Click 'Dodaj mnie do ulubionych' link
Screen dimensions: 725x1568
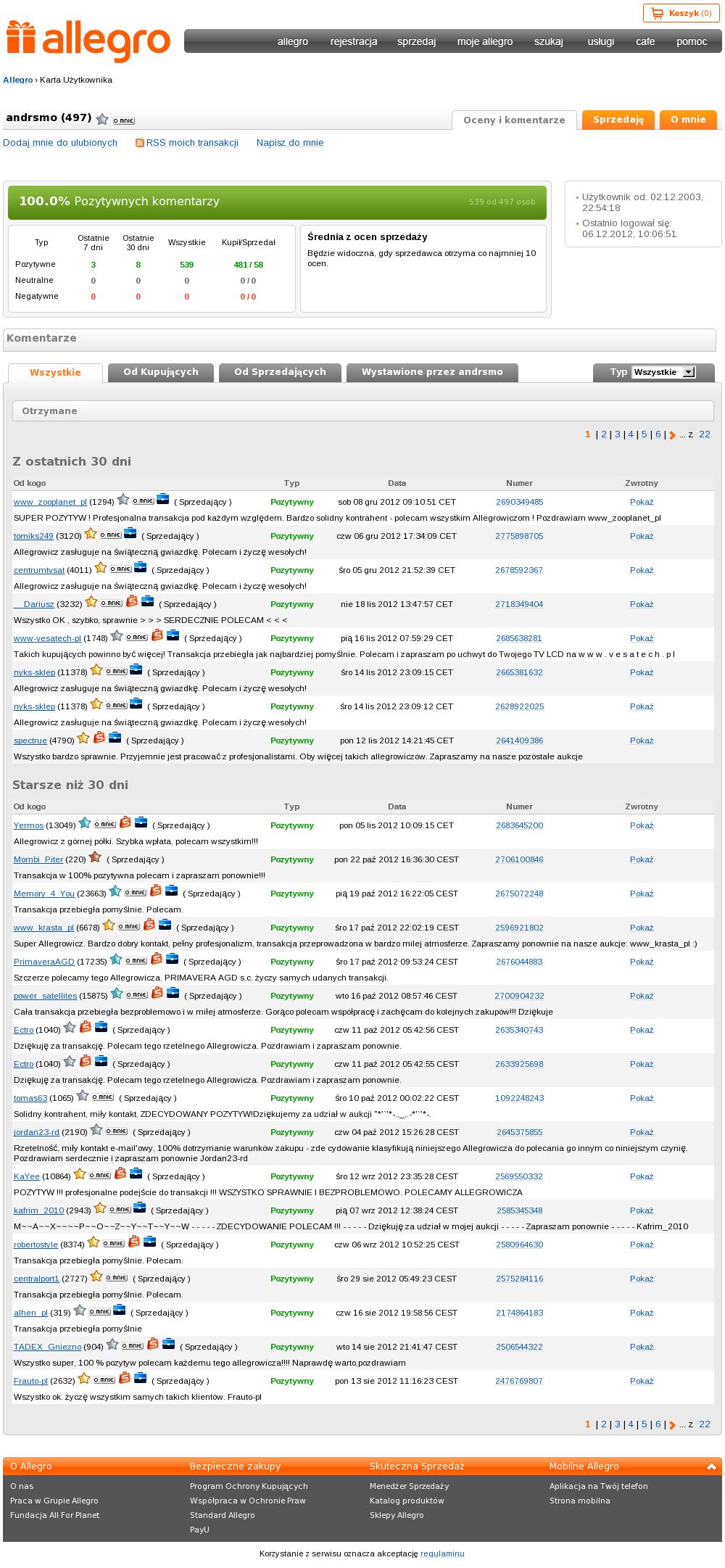pos(60,143)
